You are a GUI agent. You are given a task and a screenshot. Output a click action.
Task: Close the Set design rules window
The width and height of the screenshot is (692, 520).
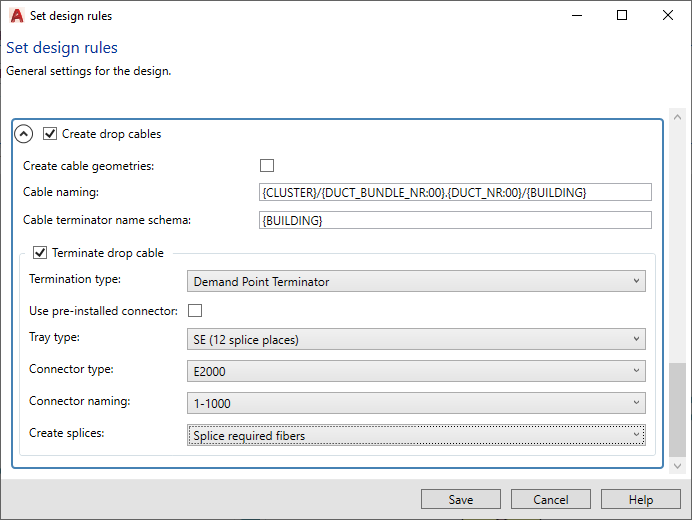[x=668, y=15]
